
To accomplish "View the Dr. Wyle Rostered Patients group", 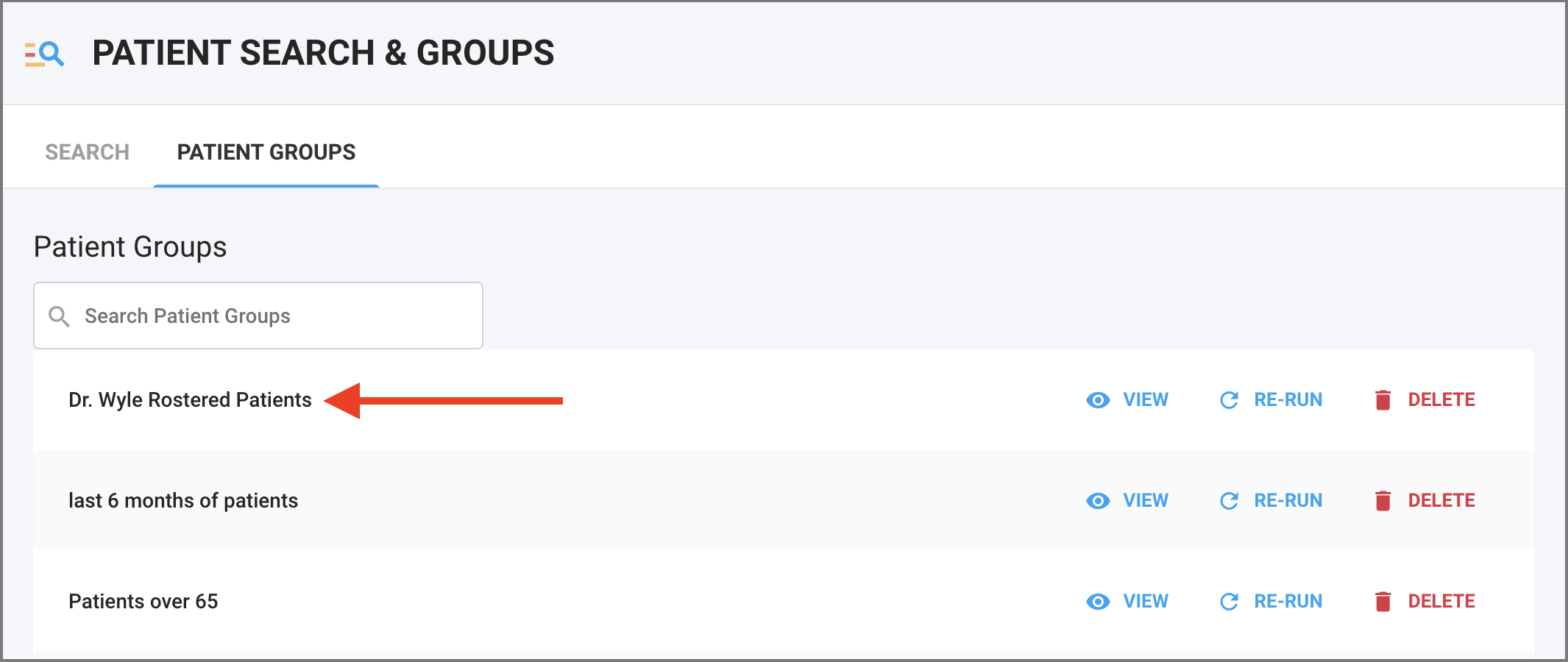I will pos(1127,400).
